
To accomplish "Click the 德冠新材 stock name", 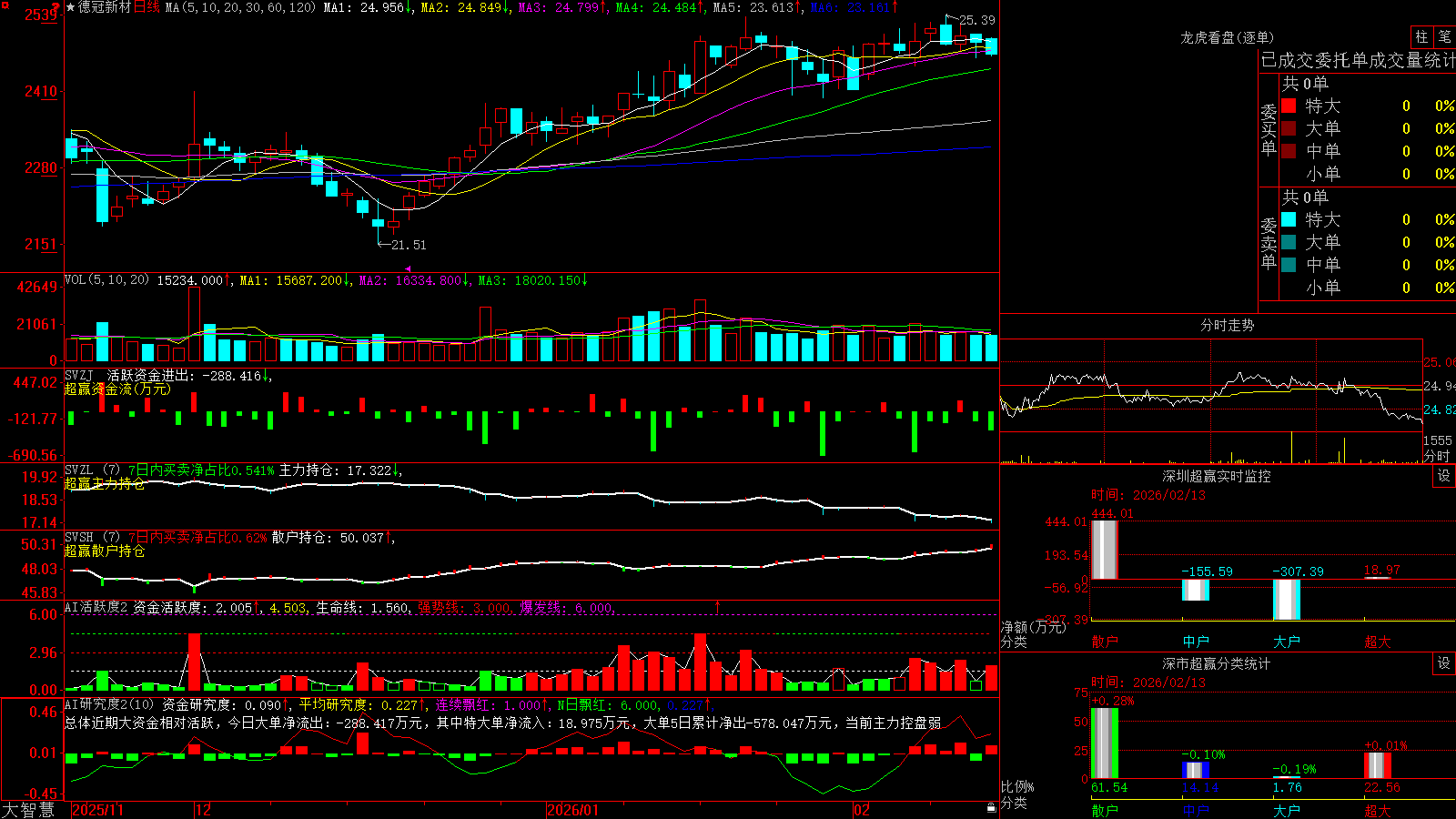I will click(x=105, y=7).
